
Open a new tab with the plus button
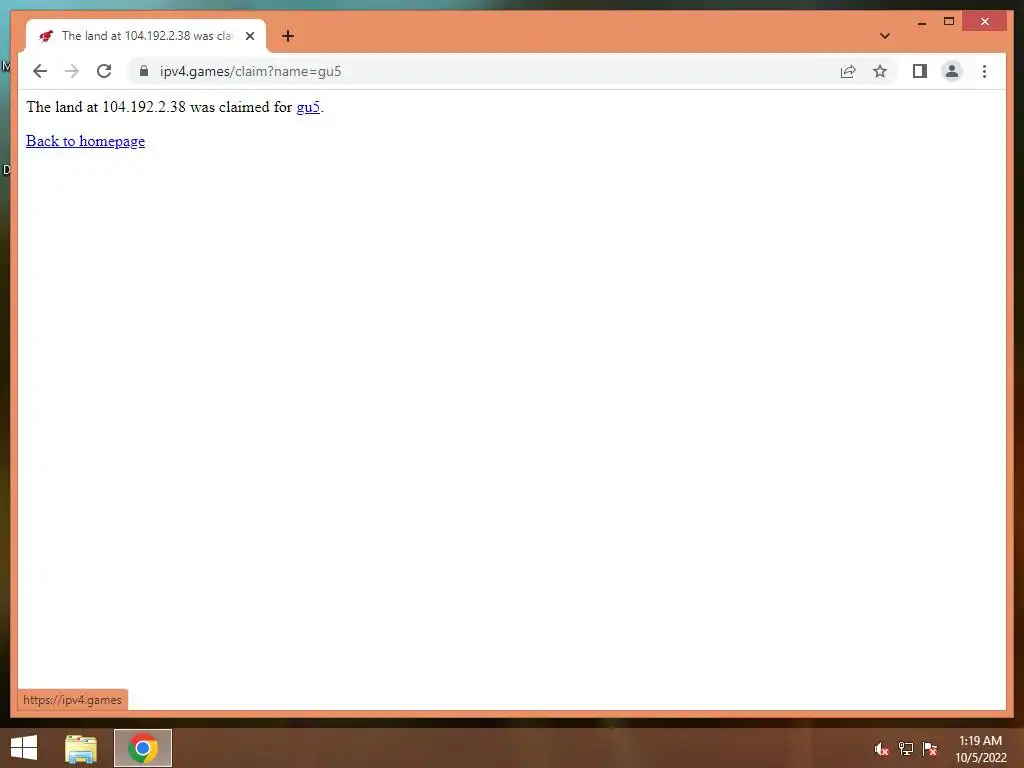tap(288, 36)
